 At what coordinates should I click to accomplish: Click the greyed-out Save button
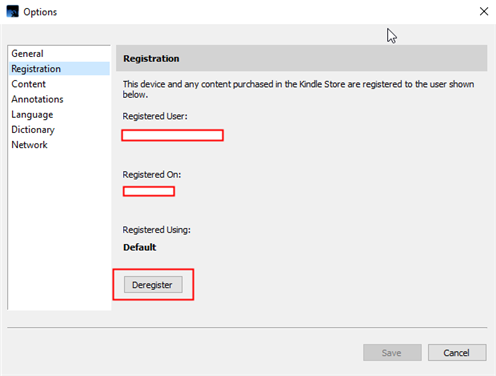pyautogui.click(x=392, y=353)
